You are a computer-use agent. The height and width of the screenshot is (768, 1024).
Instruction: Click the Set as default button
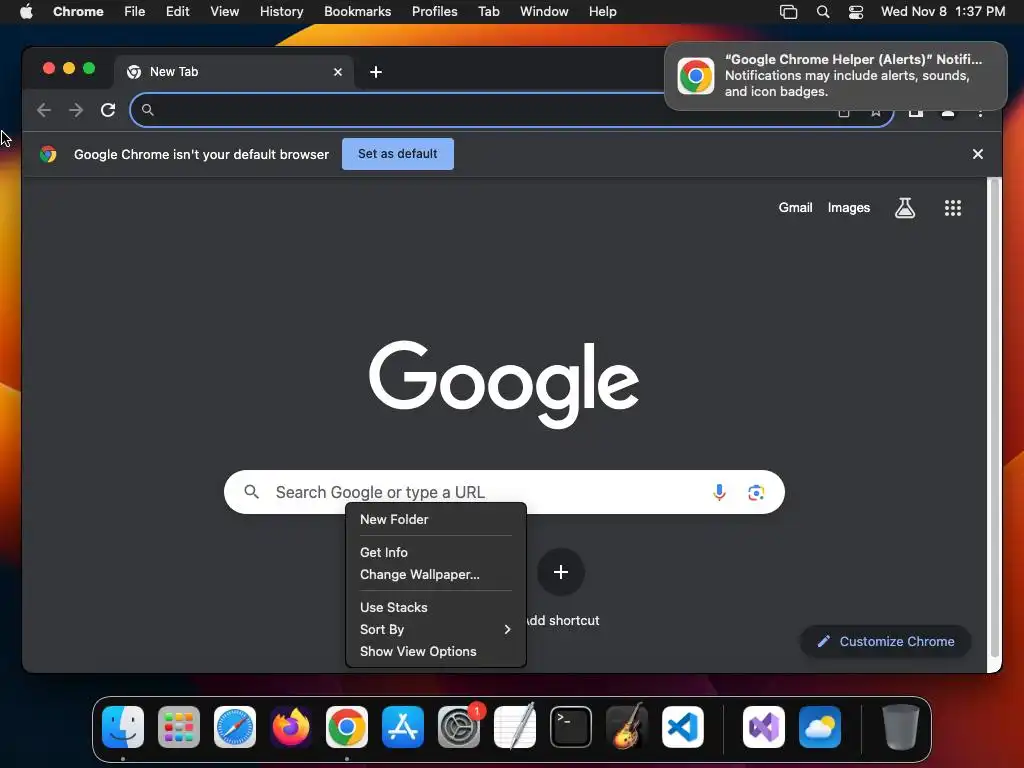point(398,154)
